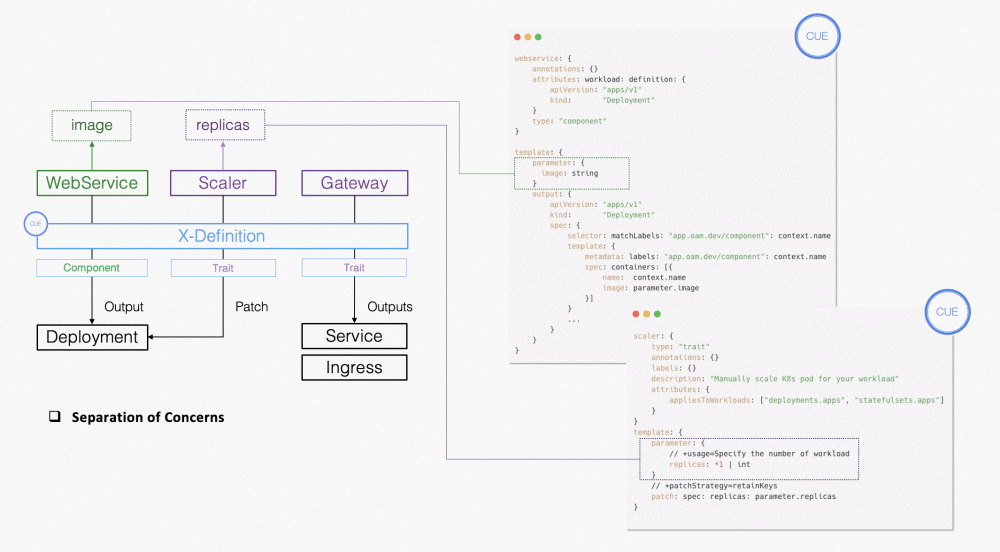Tick the Separation of Concerns checkbox
1000x552 pixels.
(56, 417)
